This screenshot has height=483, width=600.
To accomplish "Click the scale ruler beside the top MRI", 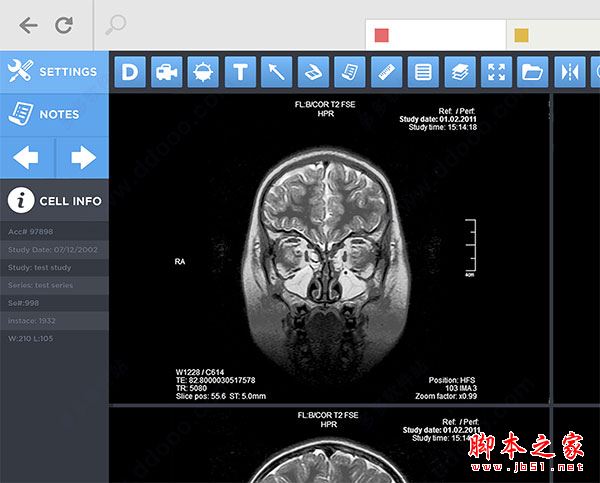I will pos(471,248).
